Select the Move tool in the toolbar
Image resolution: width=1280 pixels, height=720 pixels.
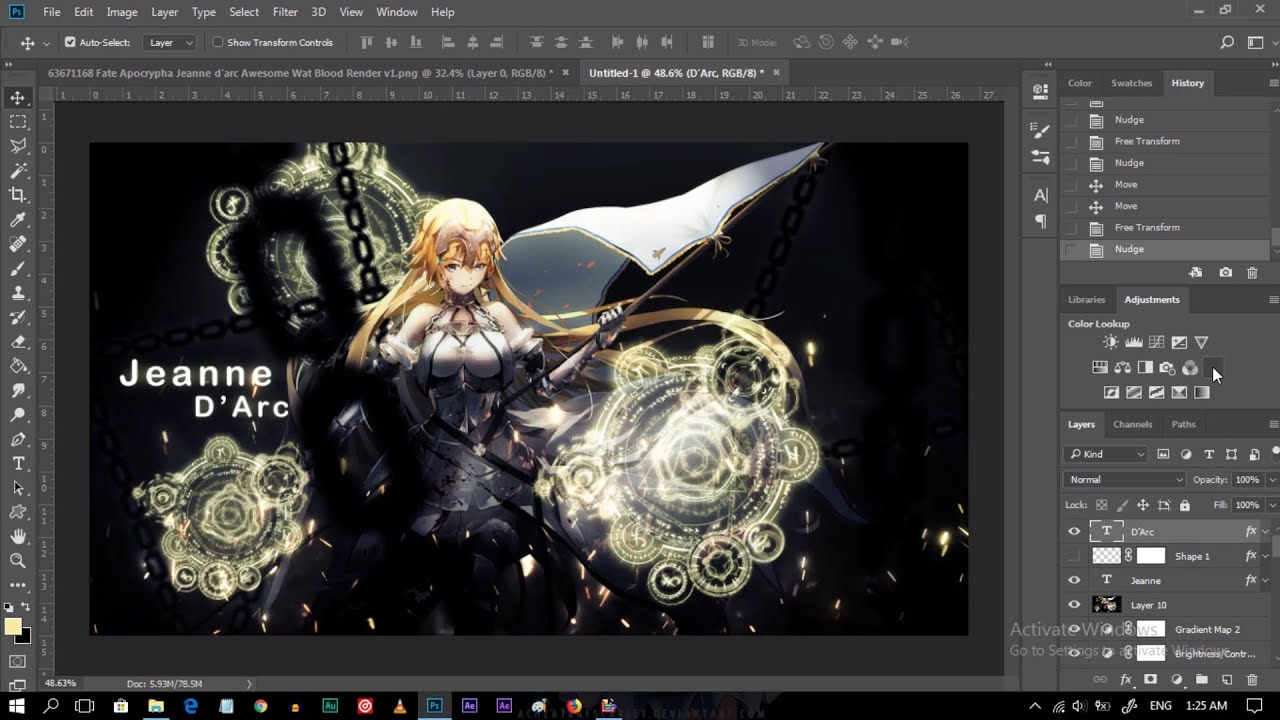(18, 98)
